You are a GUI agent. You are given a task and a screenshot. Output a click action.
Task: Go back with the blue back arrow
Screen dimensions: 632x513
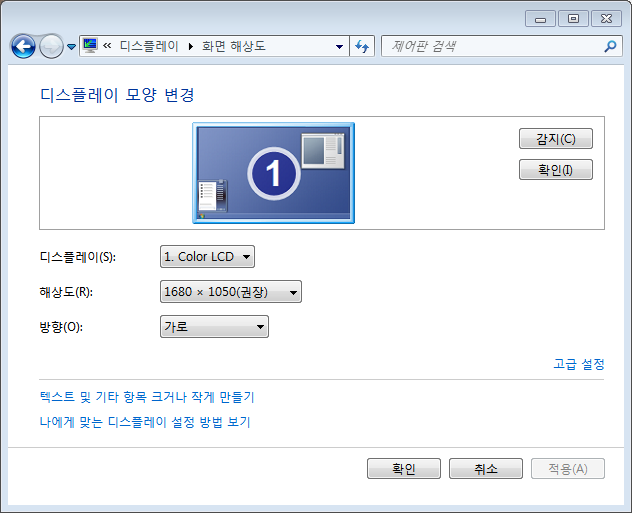tap(23, 46)
